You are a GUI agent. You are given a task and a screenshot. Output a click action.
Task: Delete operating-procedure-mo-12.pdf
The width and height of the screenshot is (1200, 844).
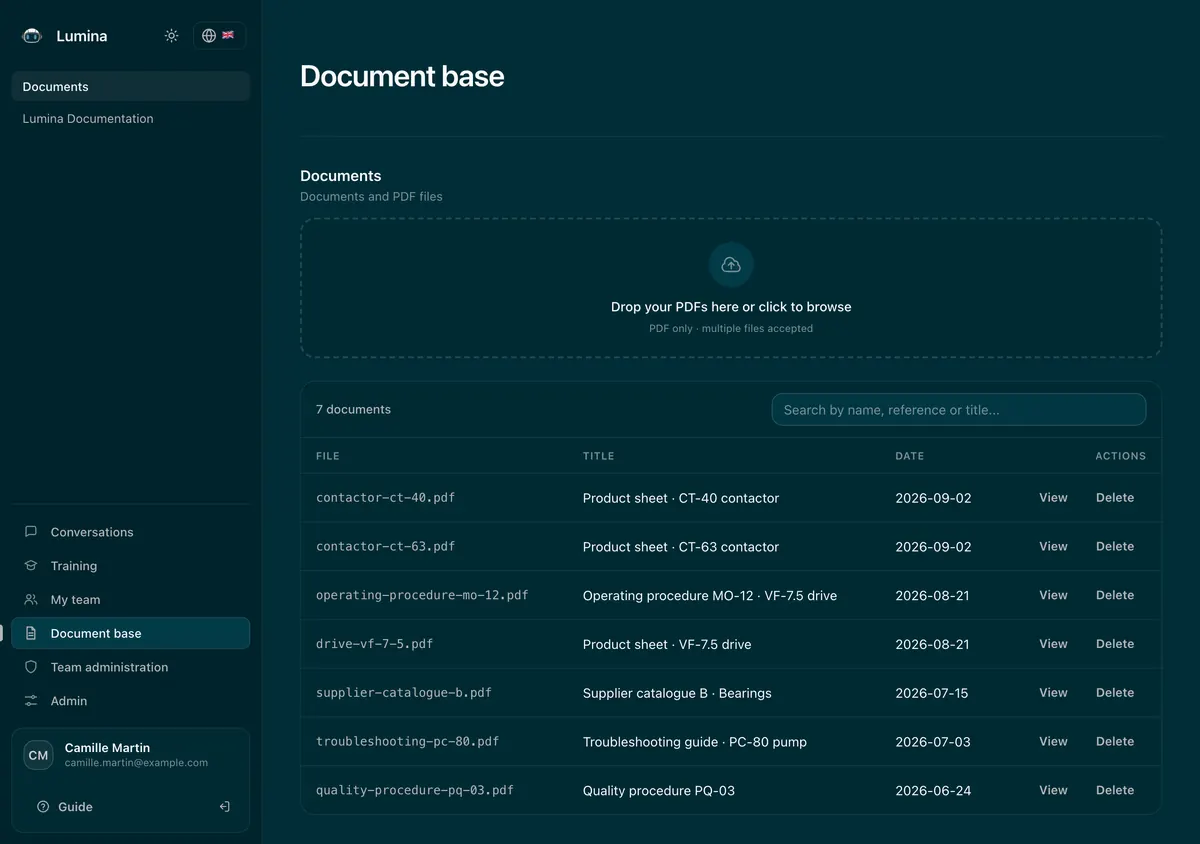pyautogui.click(x=1115, y=595)
